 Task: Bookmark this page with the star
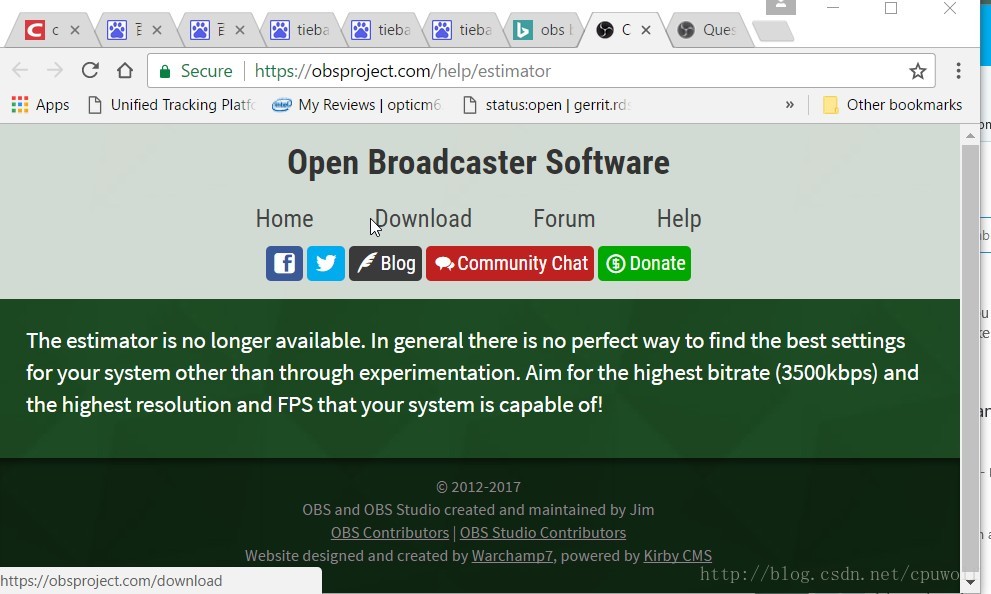point(918,71)
